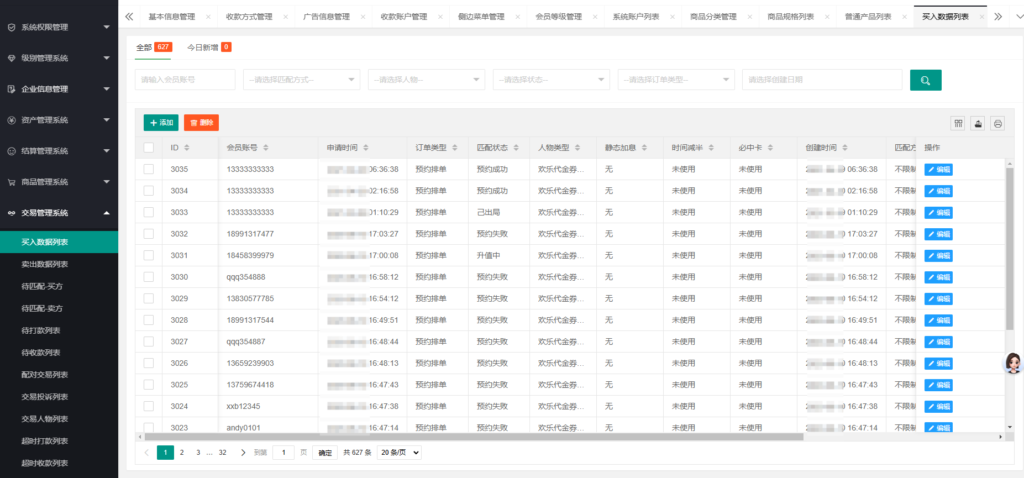Sort by 会员账号 column arrows
Screen dimensions: 1024x478
pyautogui.click(x=266, y=148)
